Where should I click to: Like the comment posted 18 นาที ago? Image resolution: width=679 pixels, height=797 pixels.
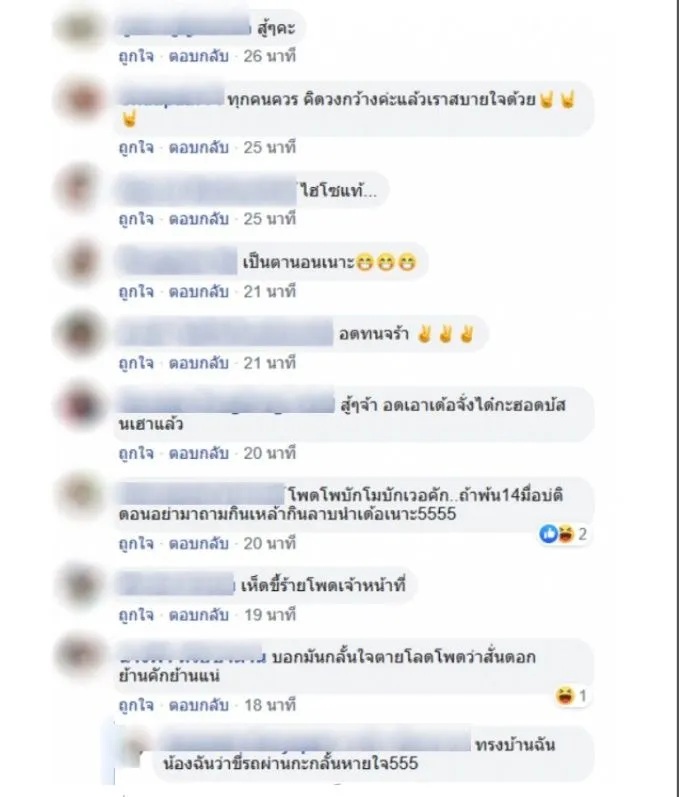coord(136,705)
